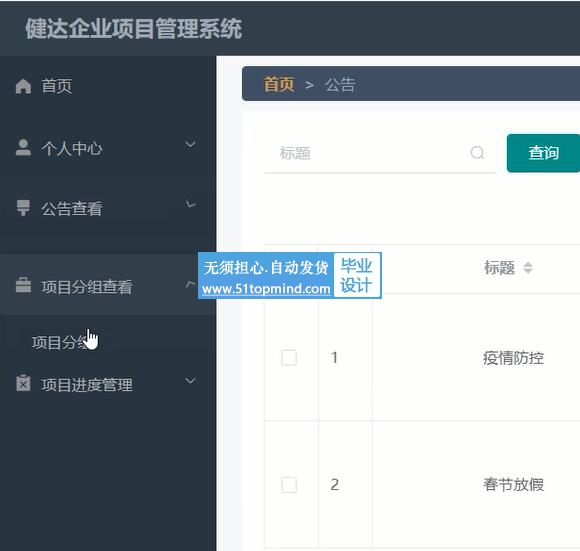Image resolution: width=580 pixels, height=551 pixels.
Task: Click the 疫情防控 table row title
Action: coord(513,358)
